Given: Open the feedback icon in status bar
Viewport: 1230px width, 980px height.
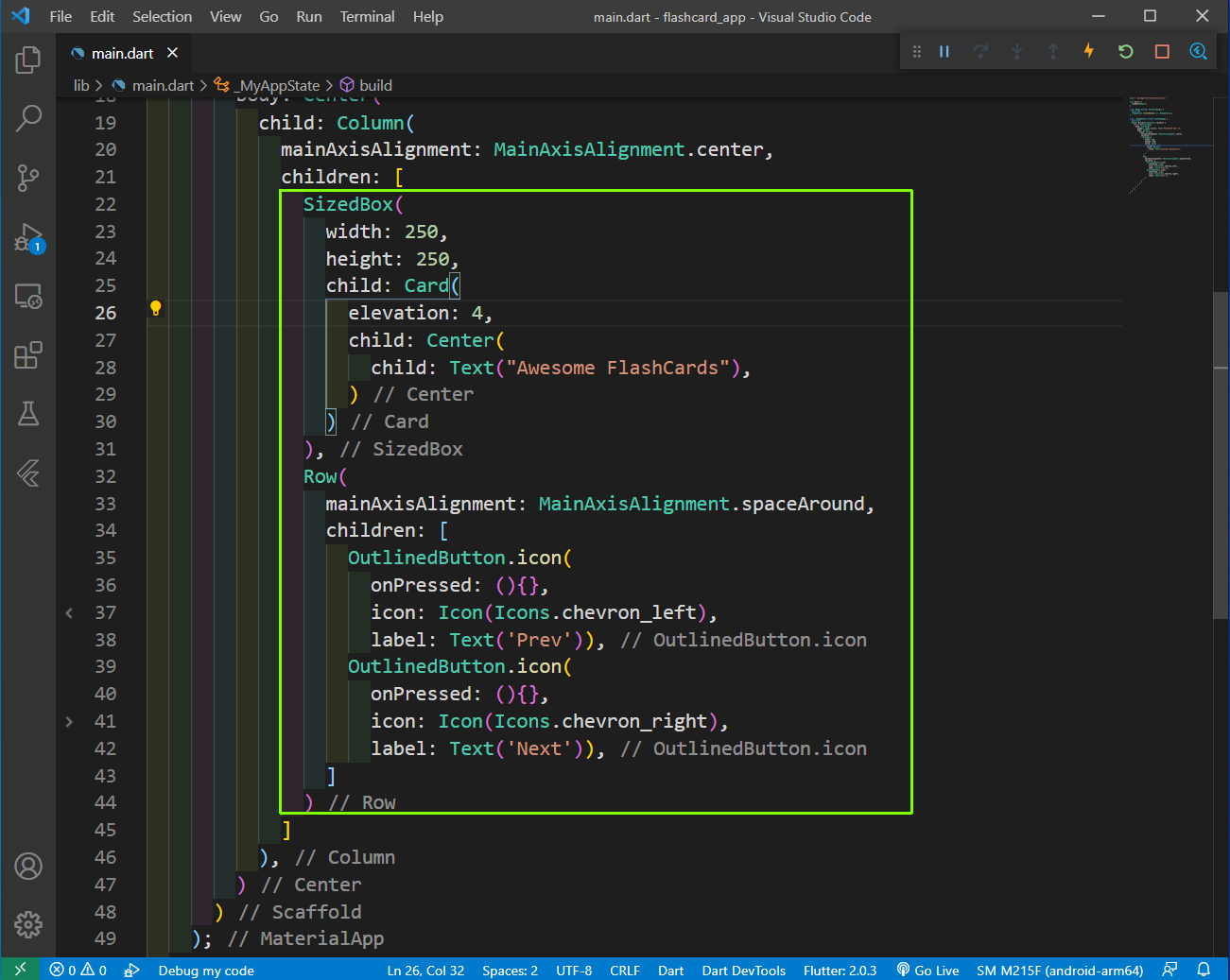Looking at the screenshot, I should pyautogui.click(x=1170, y=970).
